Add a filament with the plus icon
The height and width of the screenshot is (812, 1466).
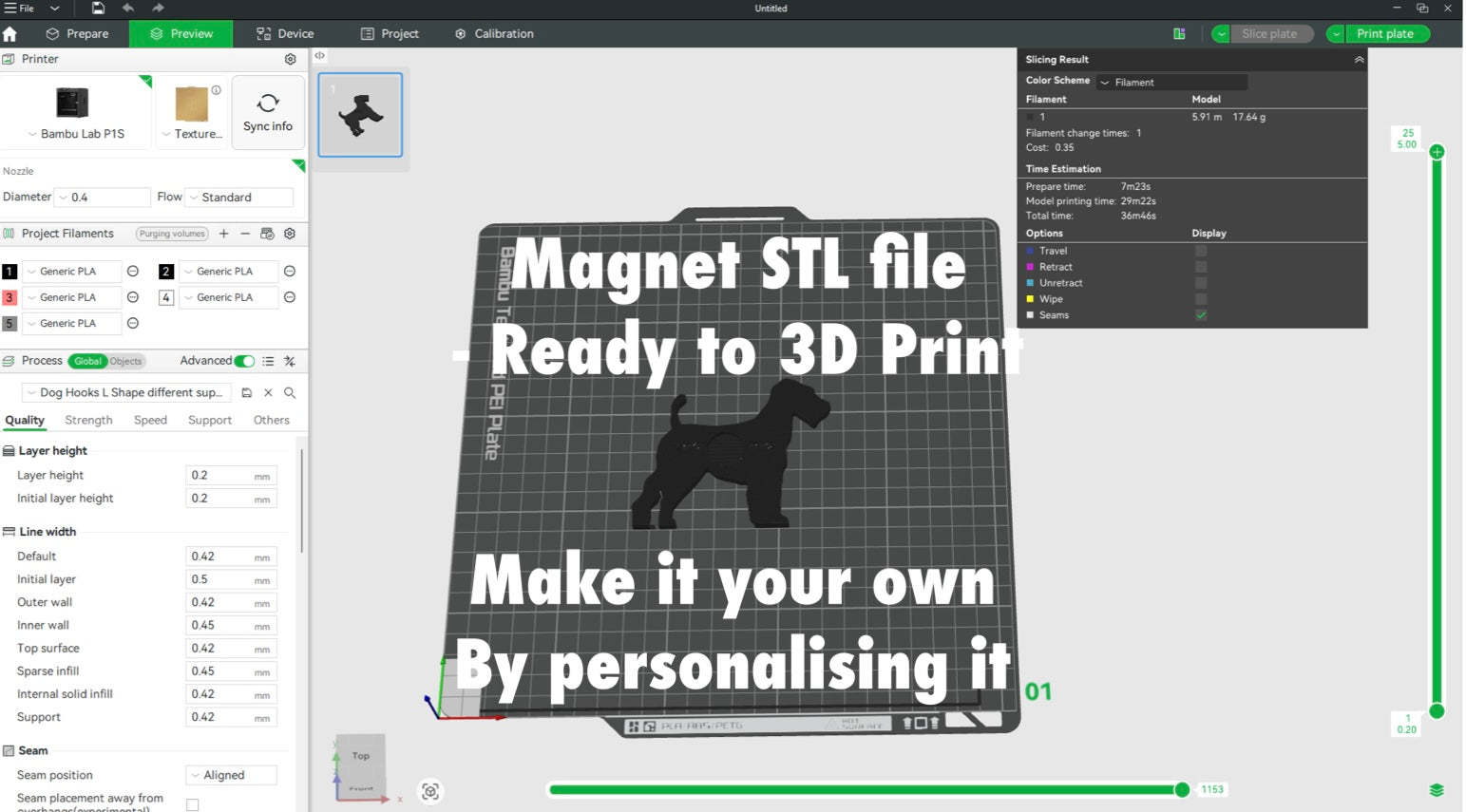(223, 234)
